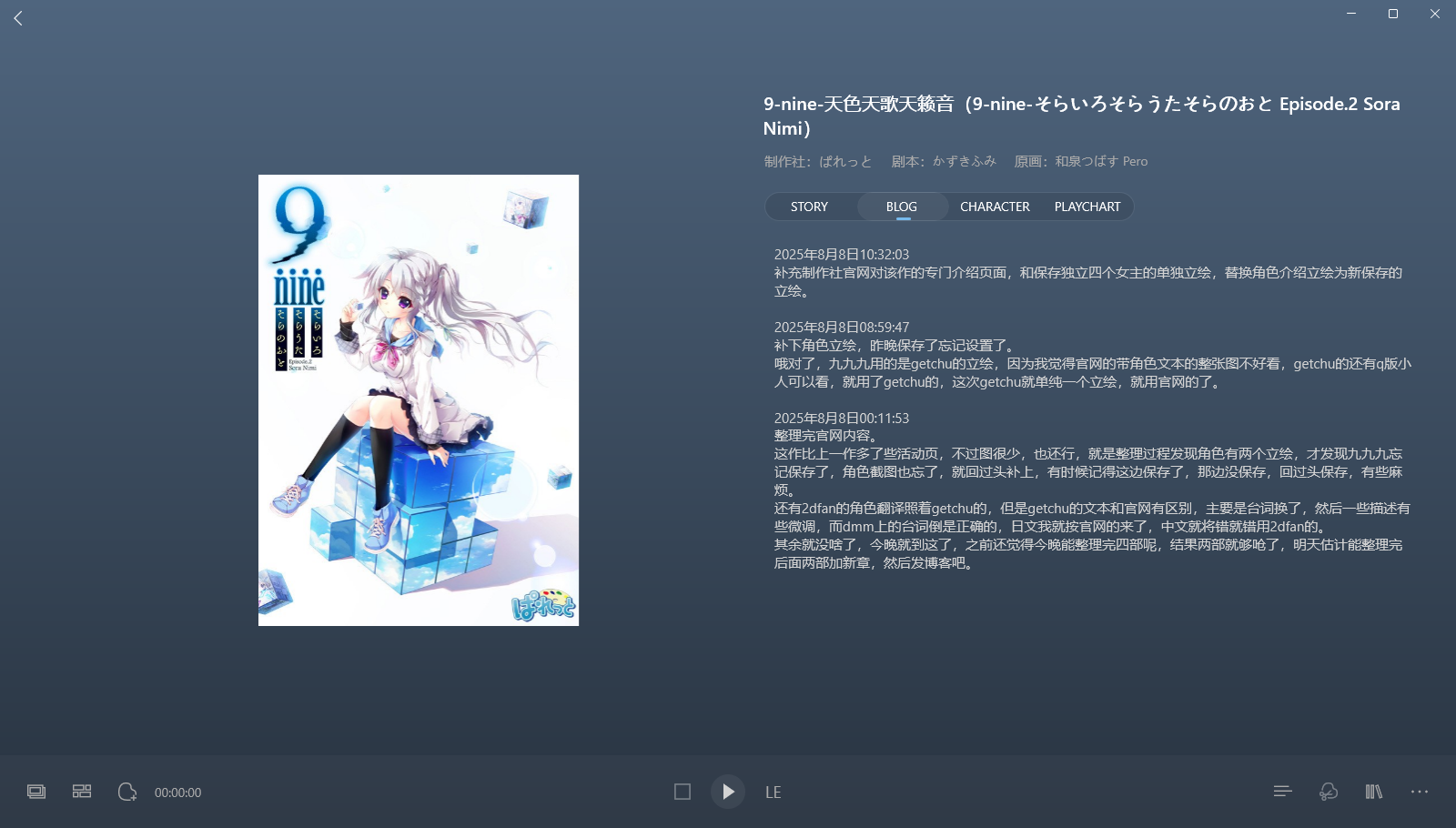Go back with the top-left arrow
1456x828 pixels.
pyautogui.click(x=18, y=18)
